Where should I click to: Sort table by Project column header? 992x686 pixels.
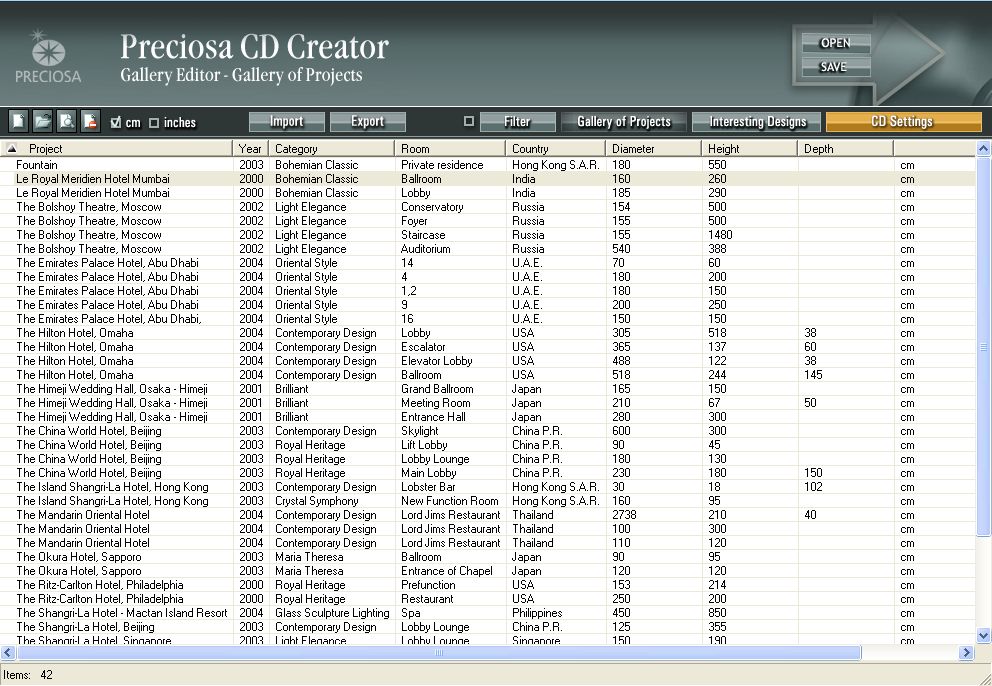click(x=116, y=149)
